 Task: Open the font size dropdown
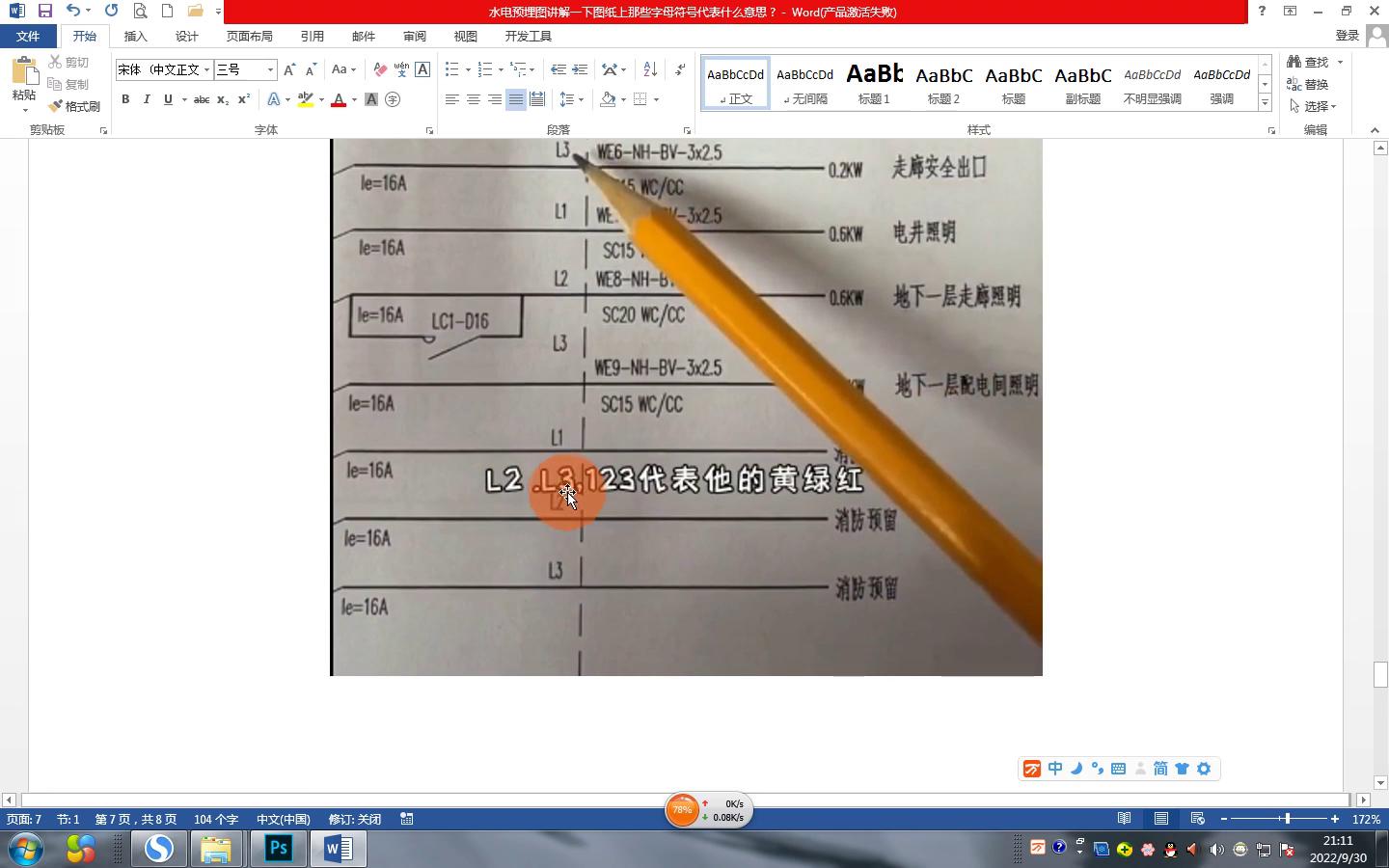[270, 69]
